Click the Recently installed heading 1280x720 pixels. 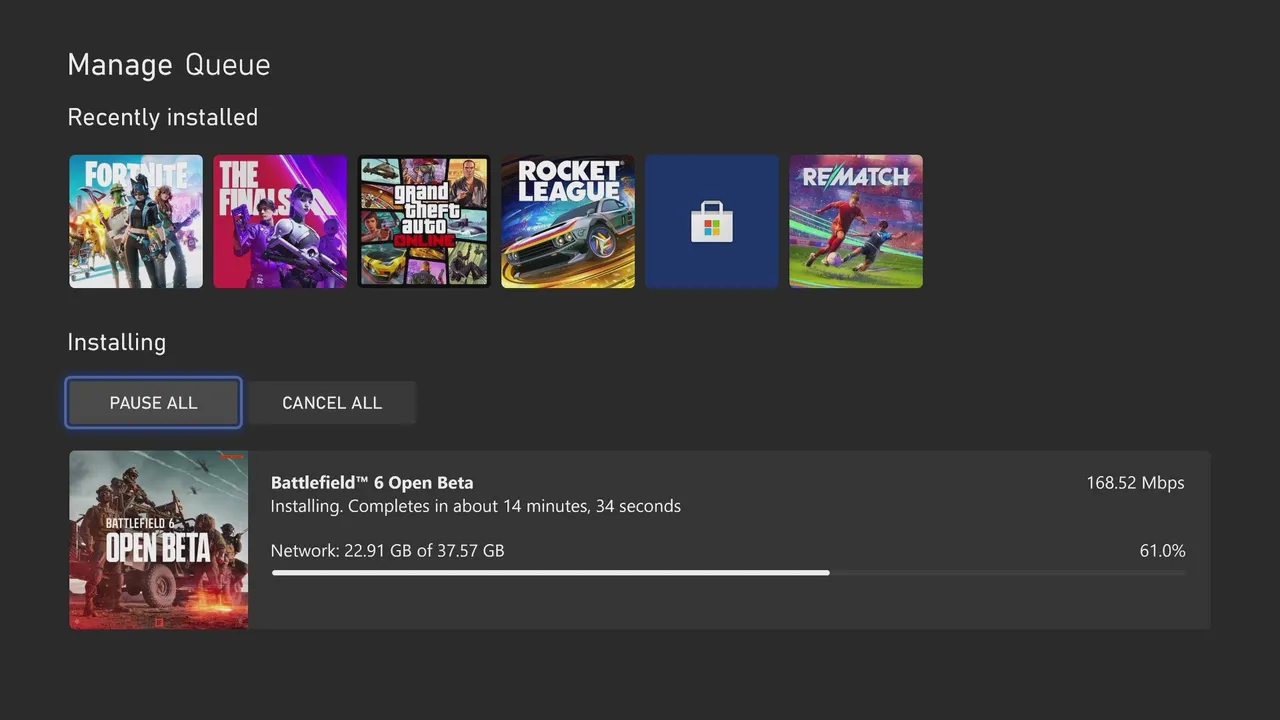click(163, 118)
